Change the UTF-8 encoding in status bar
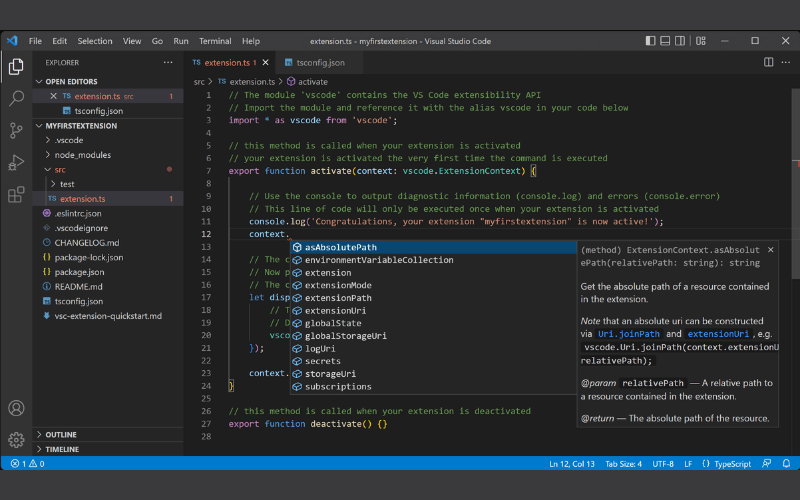This screenshot has width=800, height=500. (663, 464)
